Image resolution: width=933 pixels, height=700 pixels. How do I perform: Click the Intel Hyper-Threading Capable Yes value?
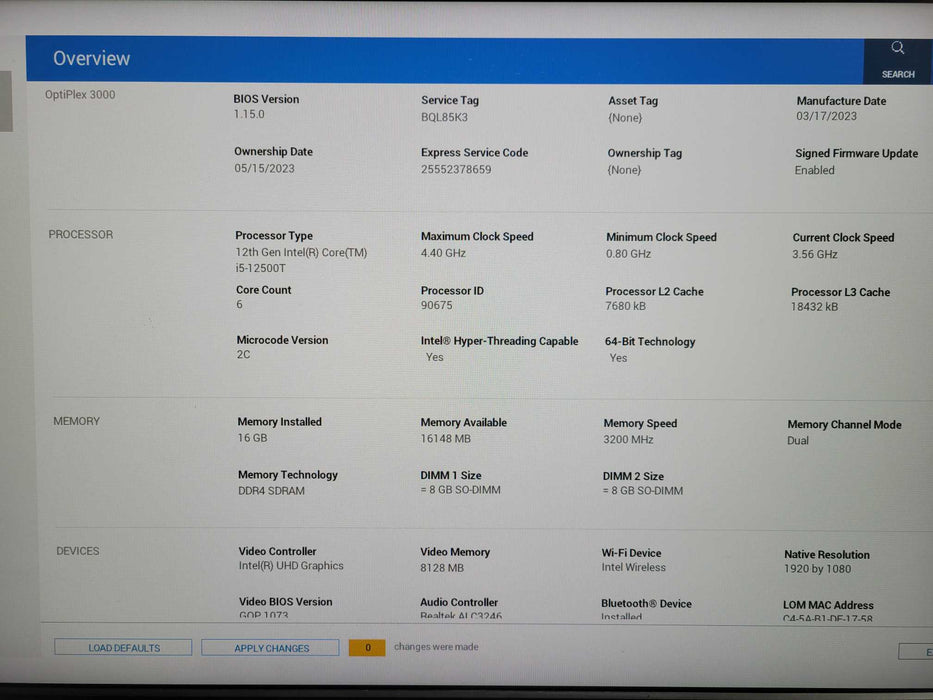[x=434, y=357]
